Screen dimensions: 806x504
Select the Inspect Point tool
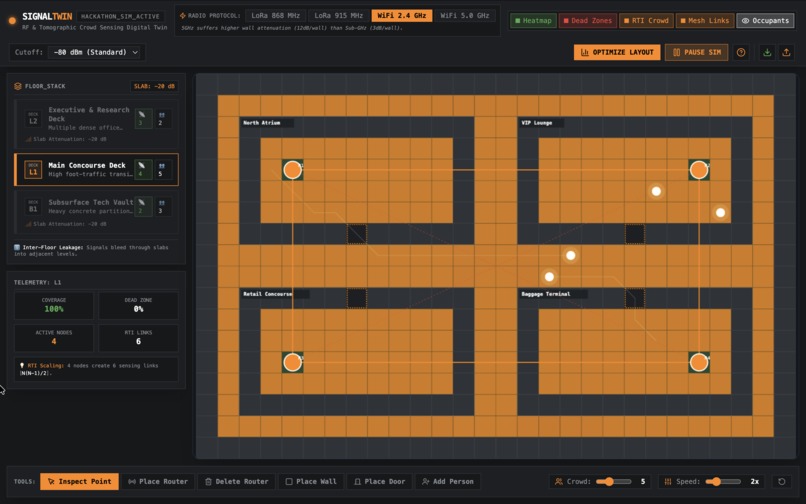(79, 481)
